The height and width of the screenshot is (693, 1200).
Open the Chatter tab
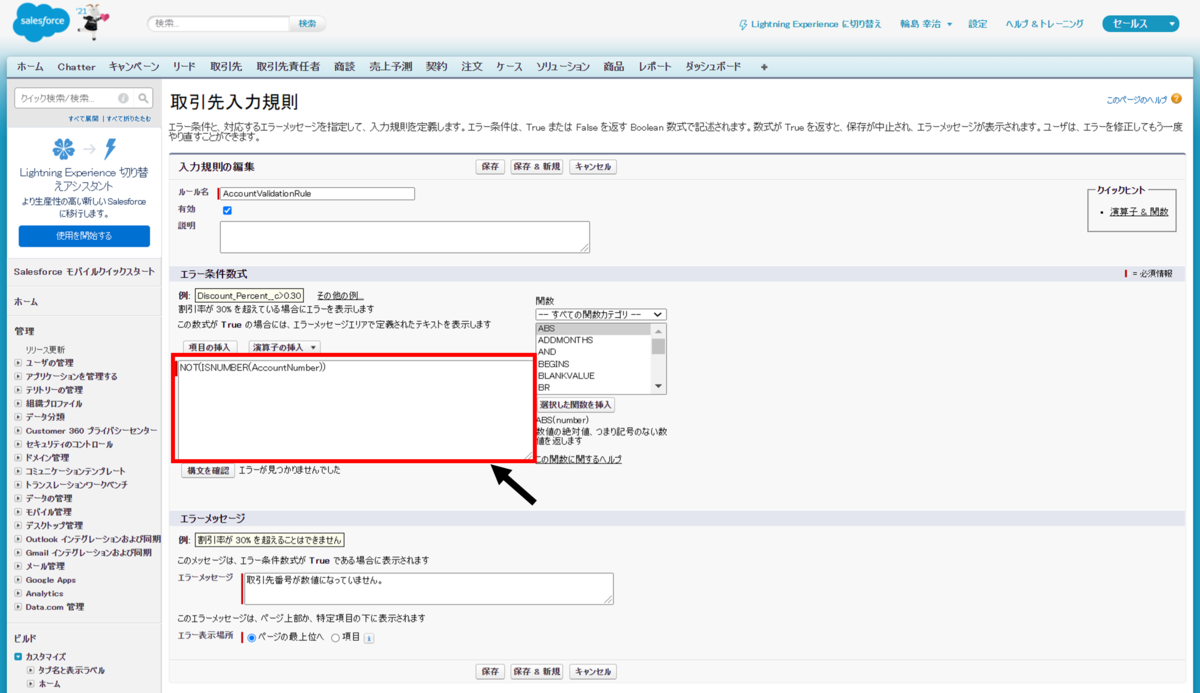(76, 67)
